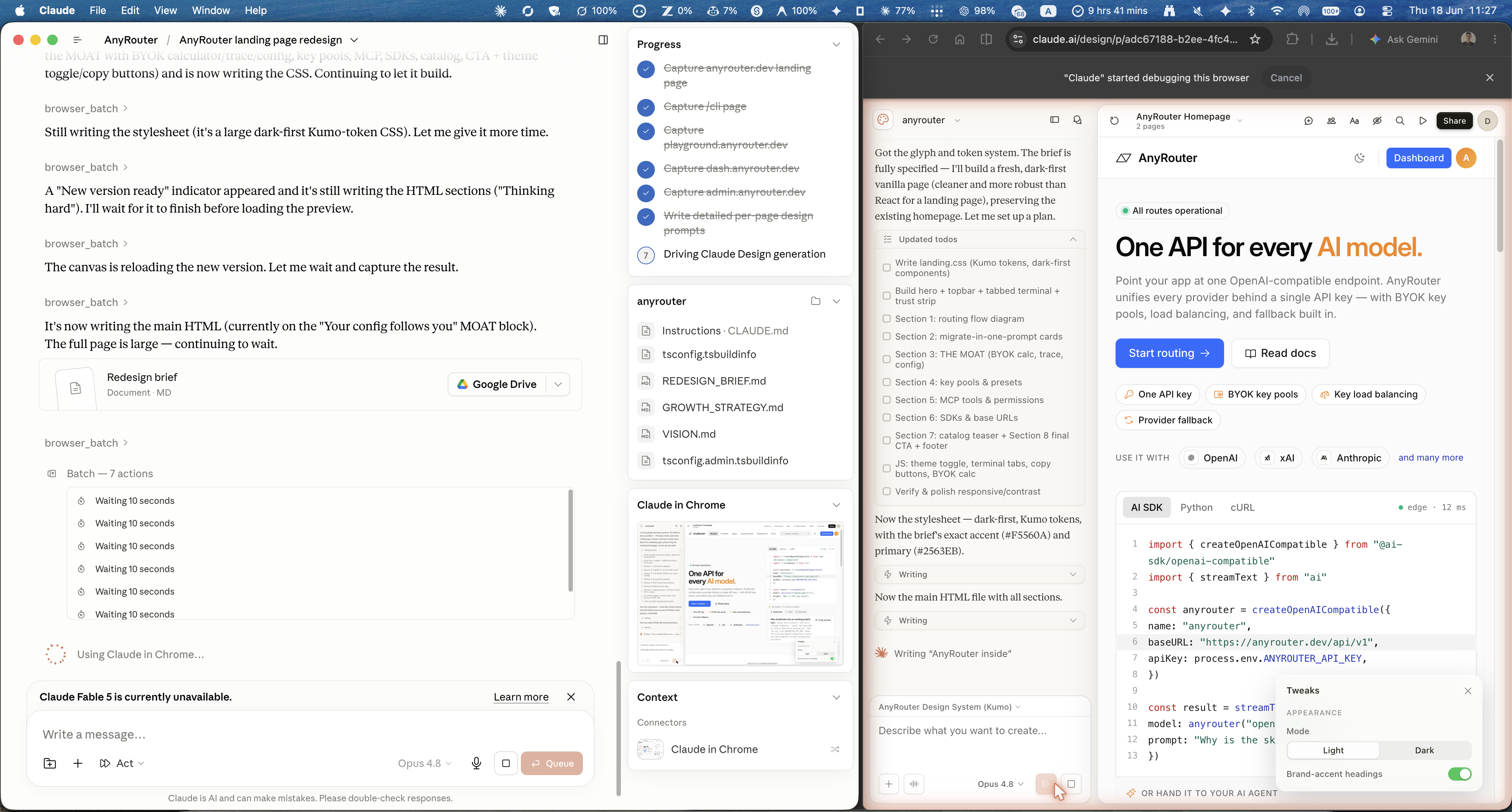The image size is (1512, 812).
Task: Collapse the Progress panel
Action: (x=836, y=45)
